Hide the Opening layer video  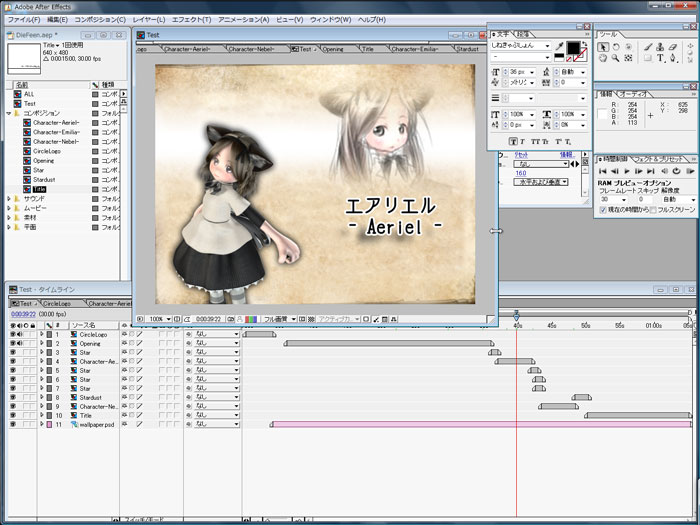pyautogui.click(x=12, y=343)
